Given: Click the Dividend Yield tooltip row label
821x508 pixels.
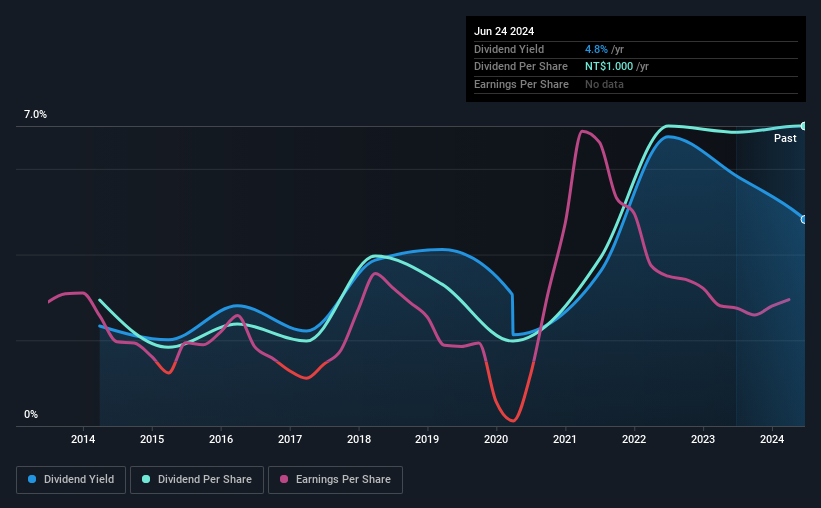Looking at the screenshot, I should click(509, 49).
